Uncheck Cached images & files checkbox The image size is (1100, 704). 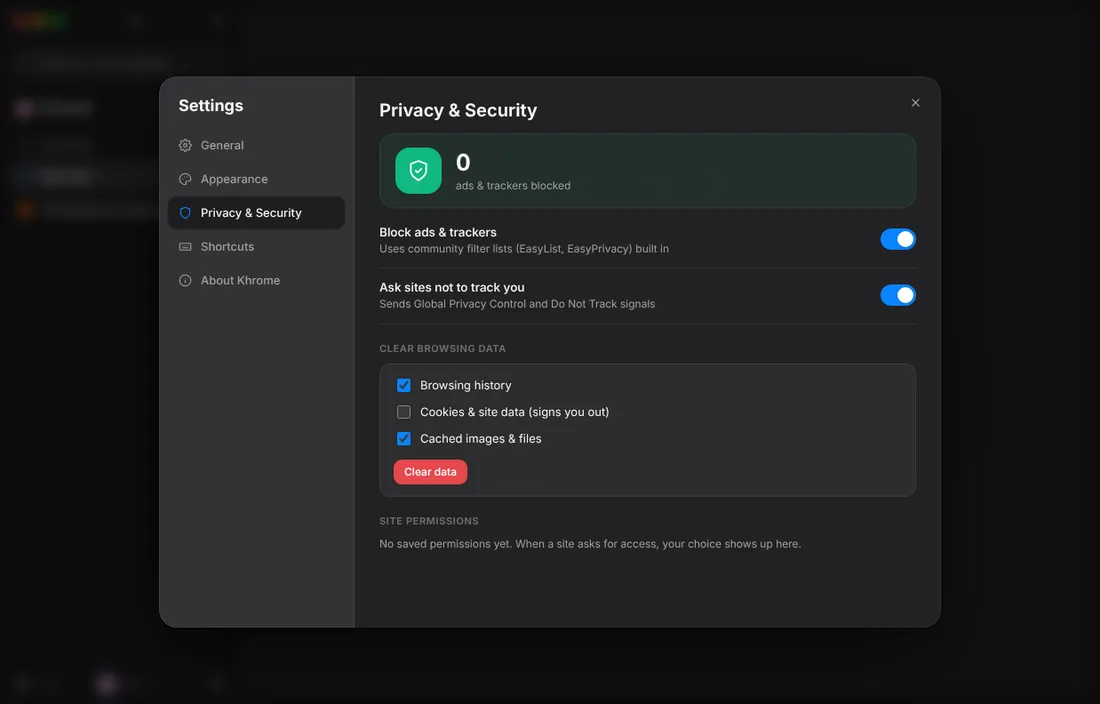point(403,438)
